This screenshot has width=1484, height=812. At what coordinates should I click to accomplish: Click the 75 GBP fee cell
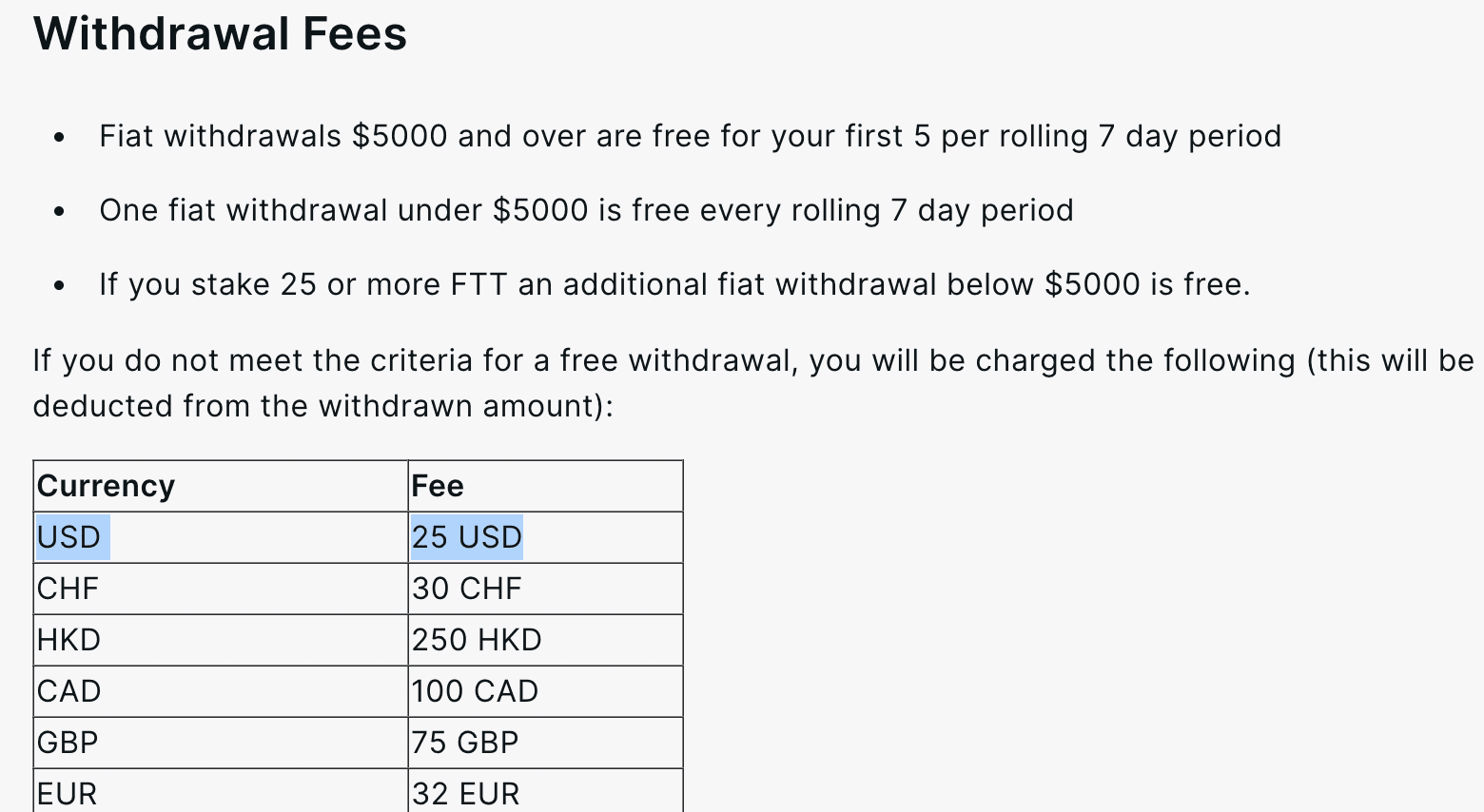click(546, 743)
